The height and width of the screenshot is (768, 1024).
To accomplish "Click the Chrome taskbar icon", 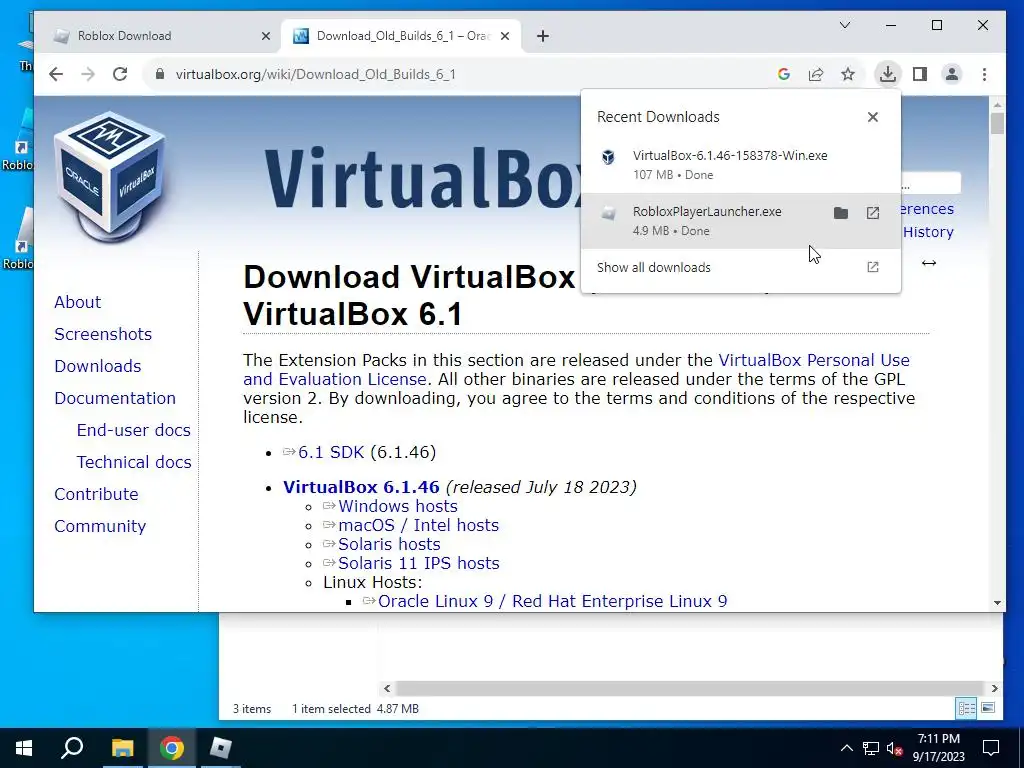I will pos(171,748).
